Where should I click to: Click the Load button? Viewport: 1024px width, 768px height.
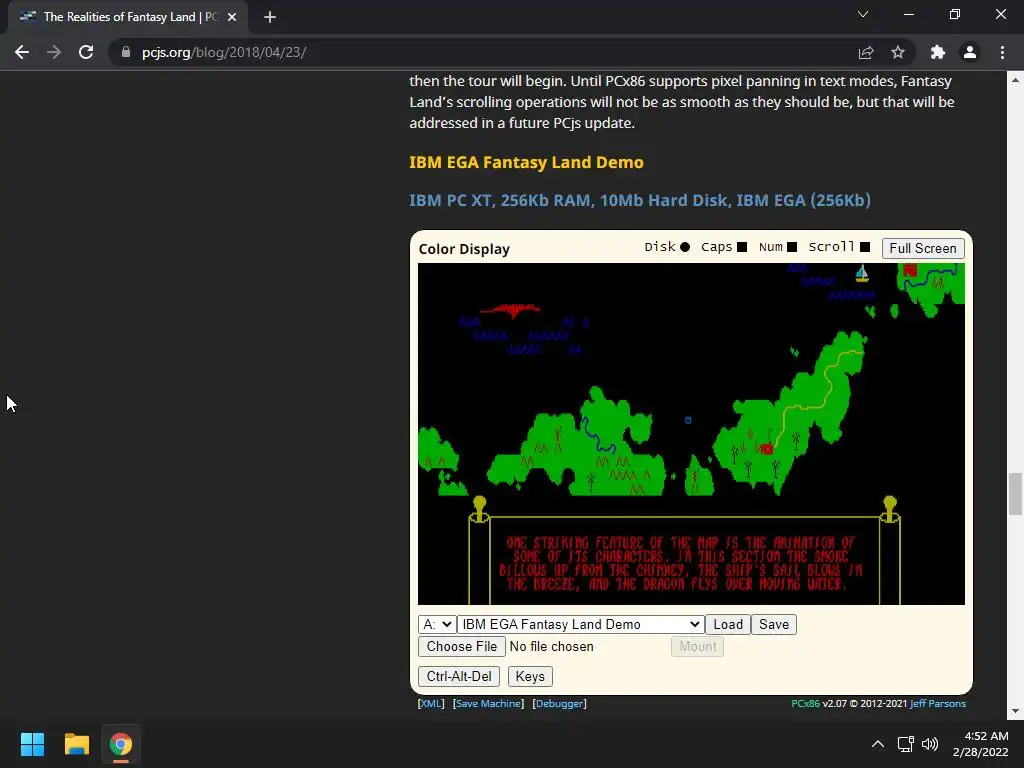[x=728, y=624]
